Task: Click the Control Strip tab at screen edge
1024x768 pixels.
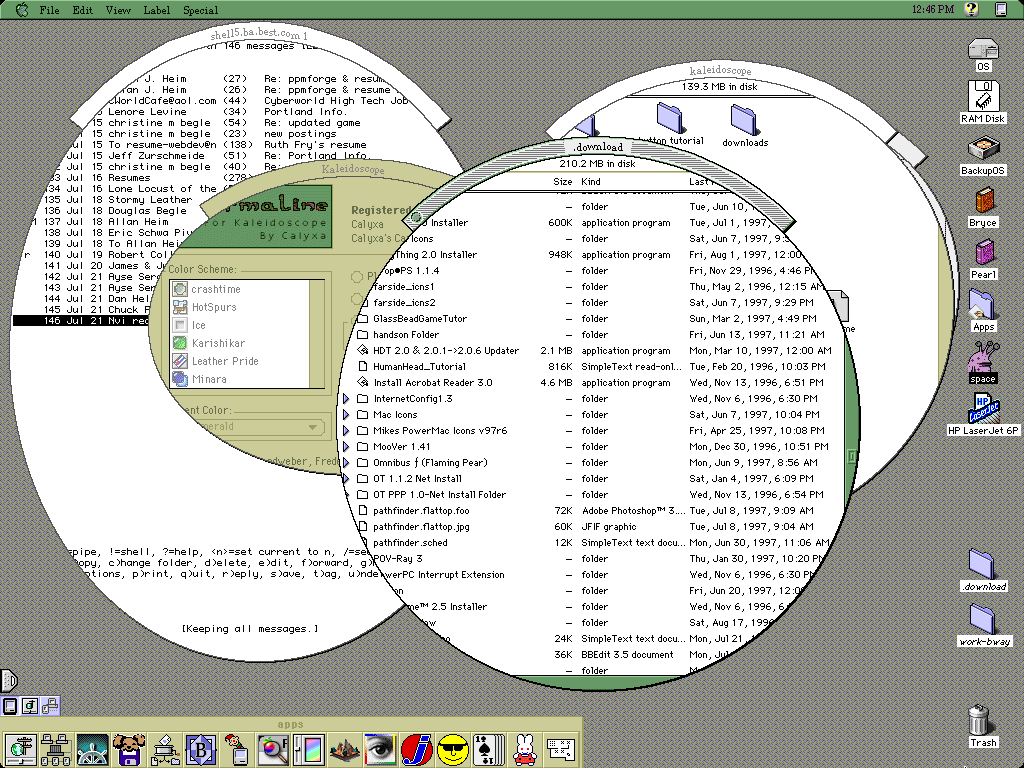Action: (x=8, y=680)
